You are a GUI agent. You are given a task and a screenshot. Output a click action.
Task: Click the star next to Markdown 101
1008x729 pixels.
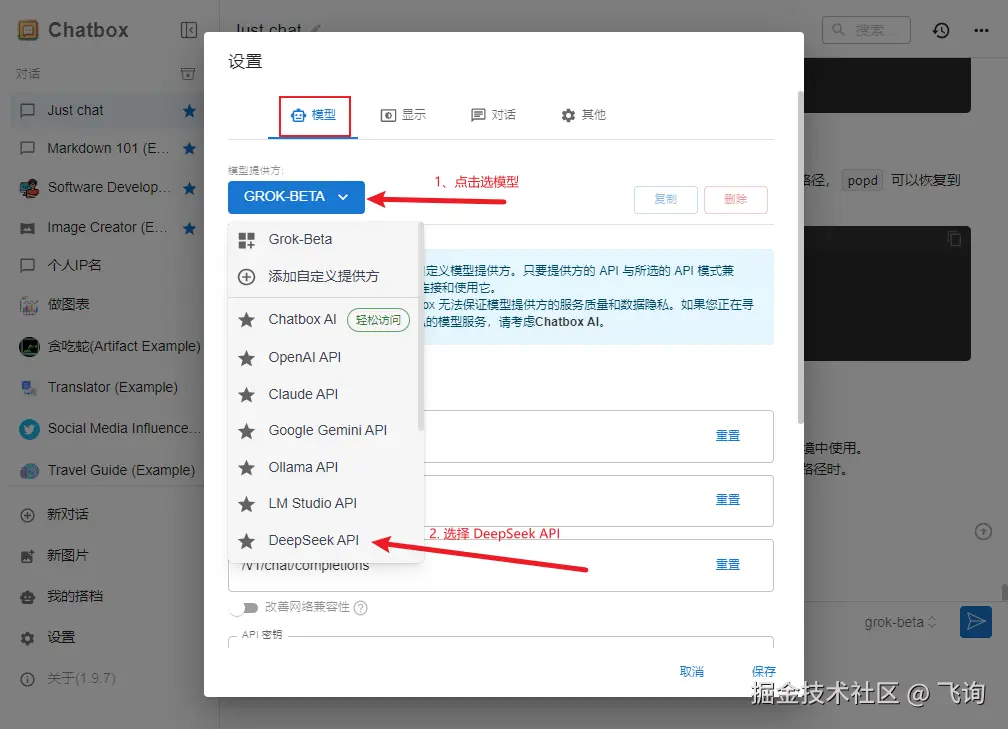(x=189, y=148)
